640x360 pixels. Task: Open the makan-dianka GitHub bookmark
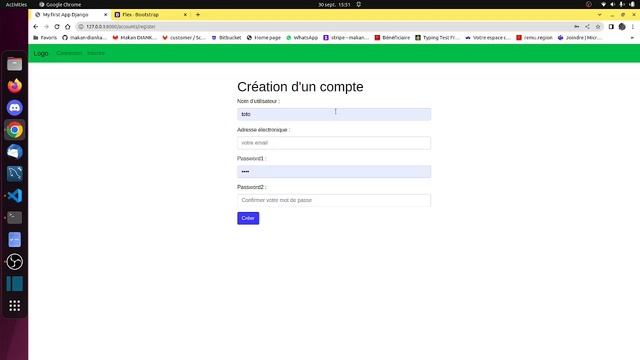(84, 38)
